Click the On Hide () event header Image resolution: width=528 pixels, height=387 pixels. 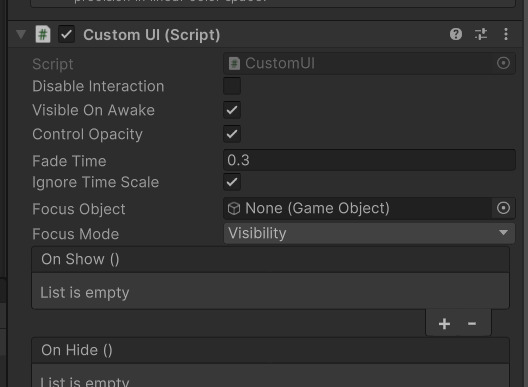(270, 350)
